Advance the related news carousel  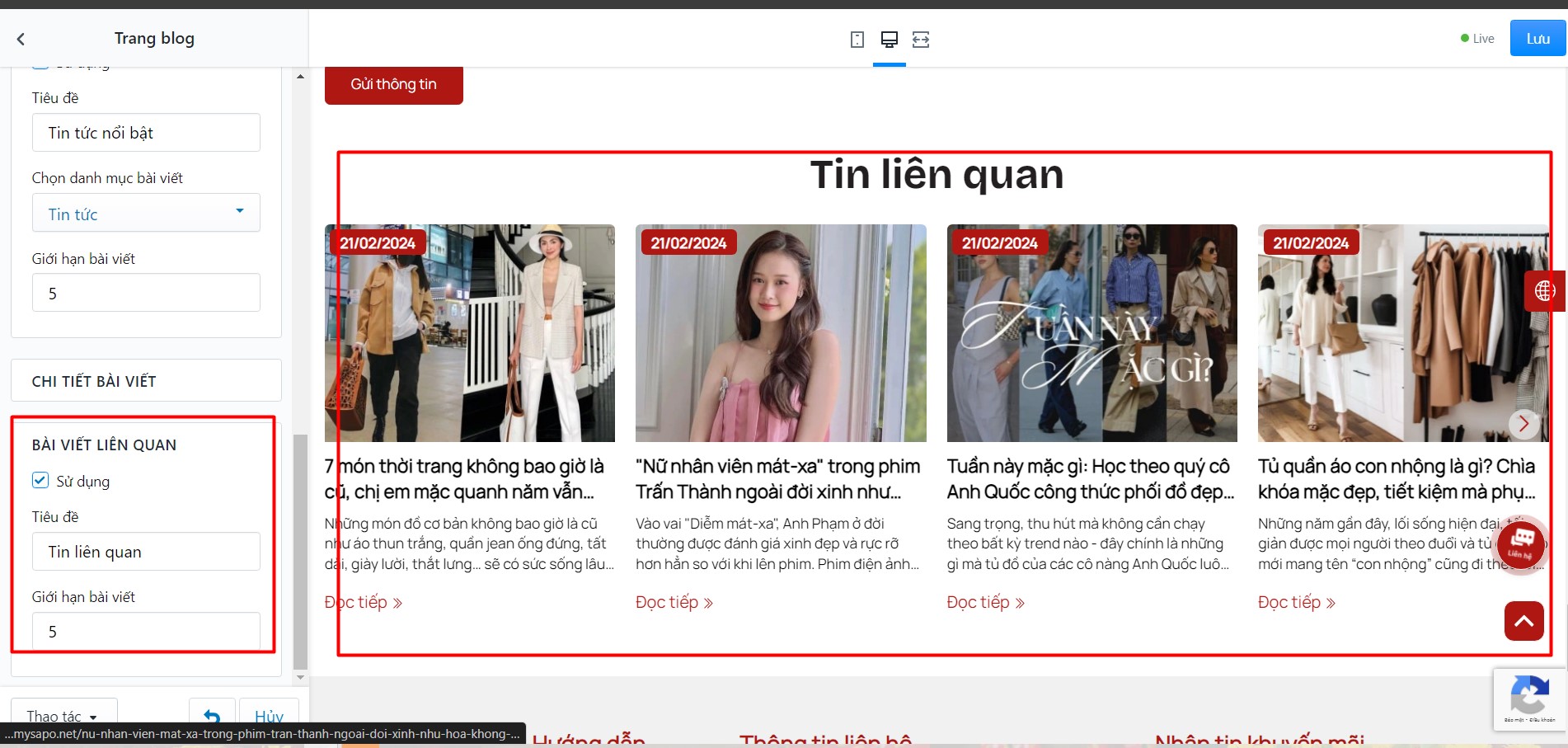click(x=1523, y=424)
